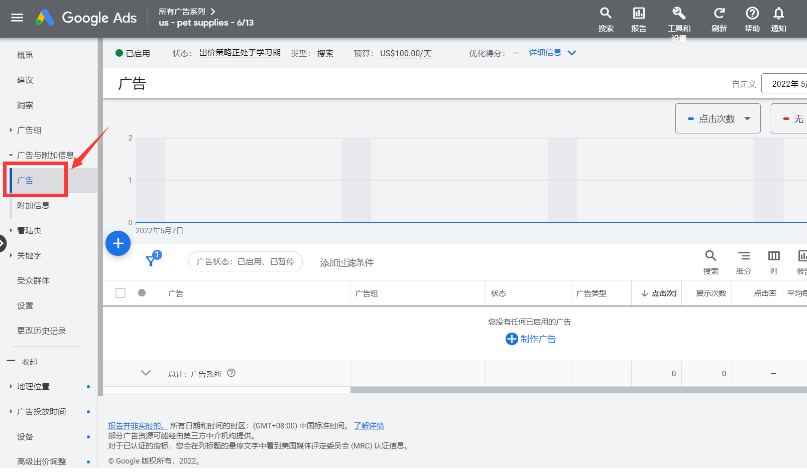Open the notifications bell icon
The image size is (807, 472).
[x=779, y=13]
